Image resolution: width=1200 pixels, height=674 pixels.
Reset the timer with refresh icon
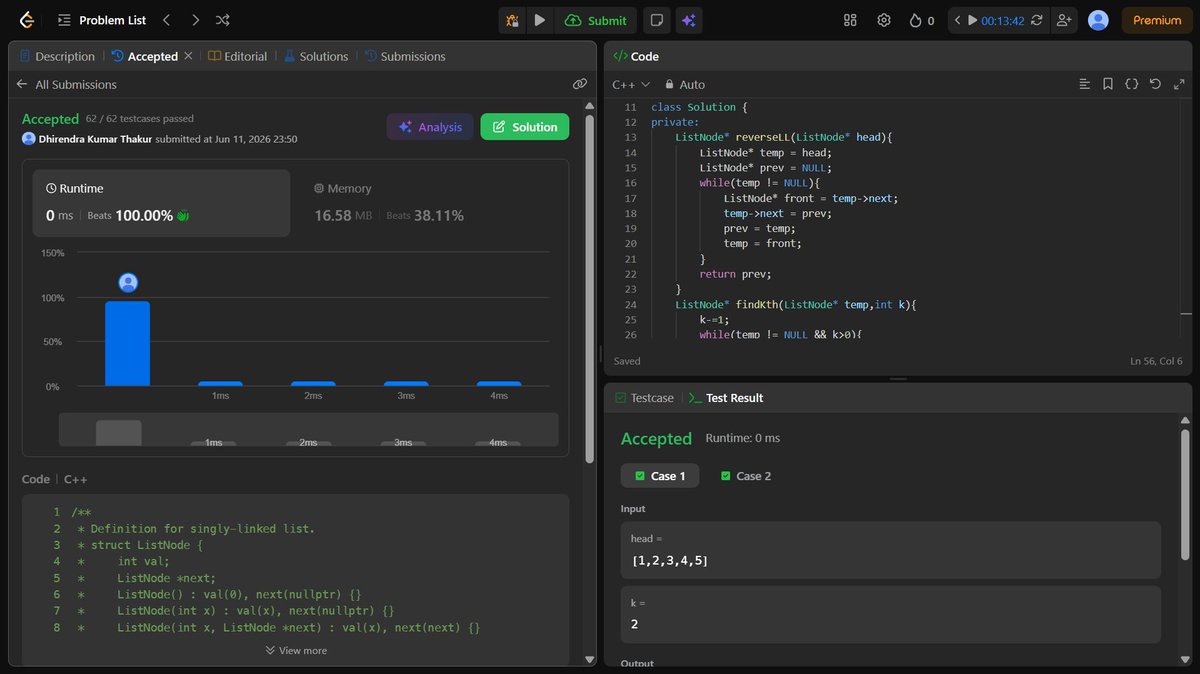pos(1037,20)
